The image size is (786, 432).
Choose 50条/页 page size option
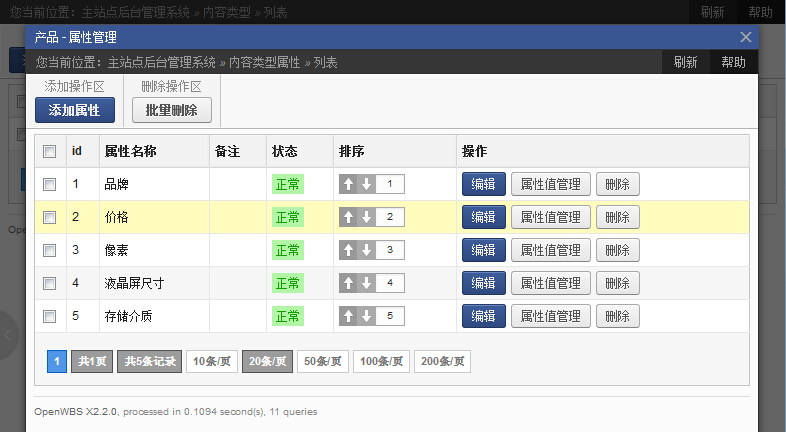322,361
